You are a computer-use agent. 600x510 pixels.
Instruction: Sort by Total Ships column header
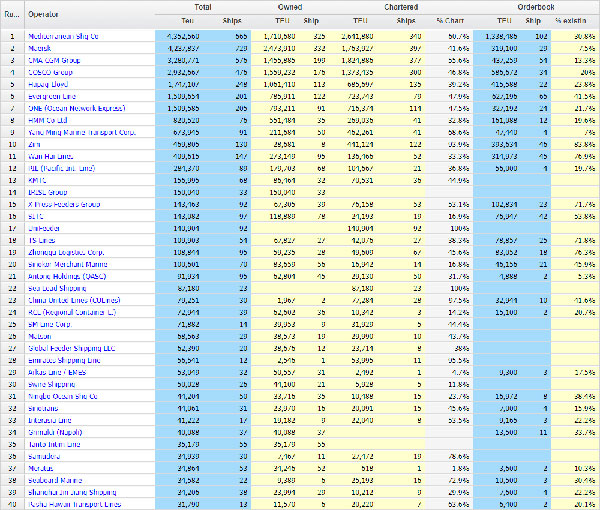[232, 21]
